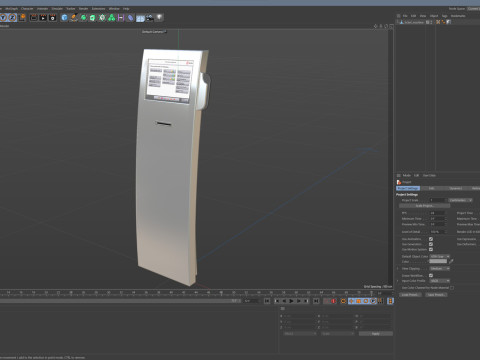The image size is (480, 360).
Task: Open the Render menu
Action: tap(83, 9)
